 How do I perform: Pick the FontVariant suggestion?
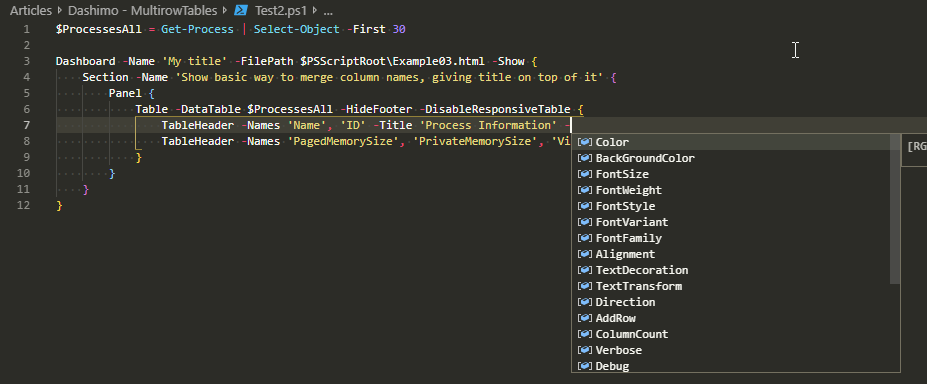click(735, 222)
